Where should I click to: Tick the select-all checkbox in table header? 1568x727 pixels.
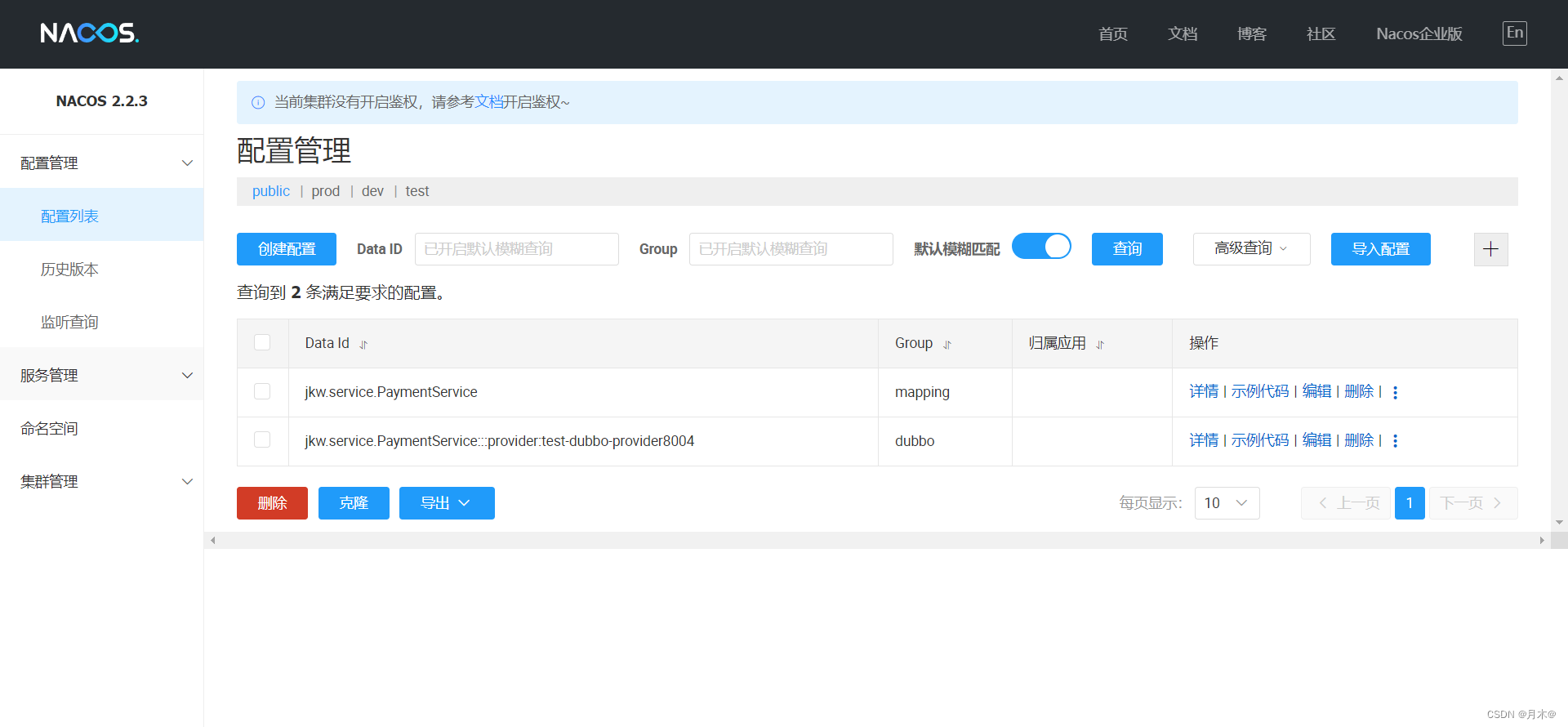point(262,342)
